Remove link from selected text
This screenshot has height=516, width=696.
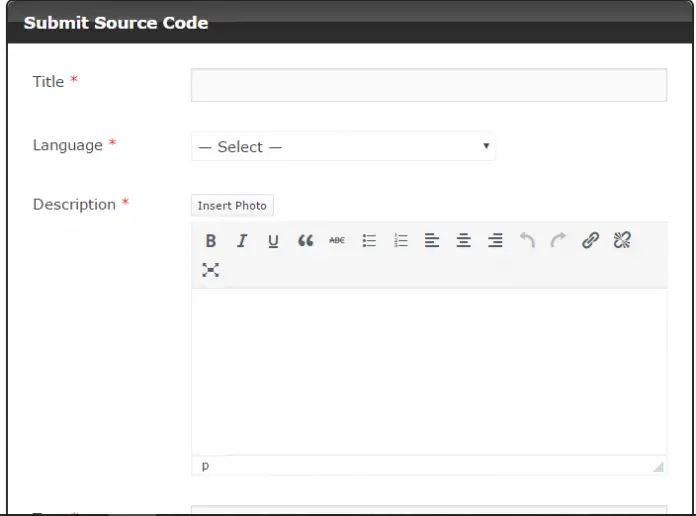pos(622,241)
